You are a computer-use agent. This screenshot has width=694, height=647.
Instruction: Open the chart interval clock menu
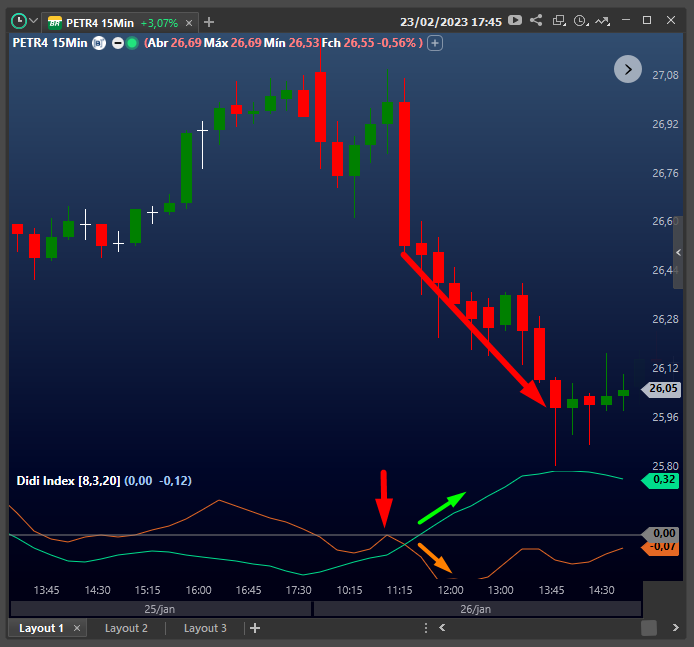tap(581, 21)
